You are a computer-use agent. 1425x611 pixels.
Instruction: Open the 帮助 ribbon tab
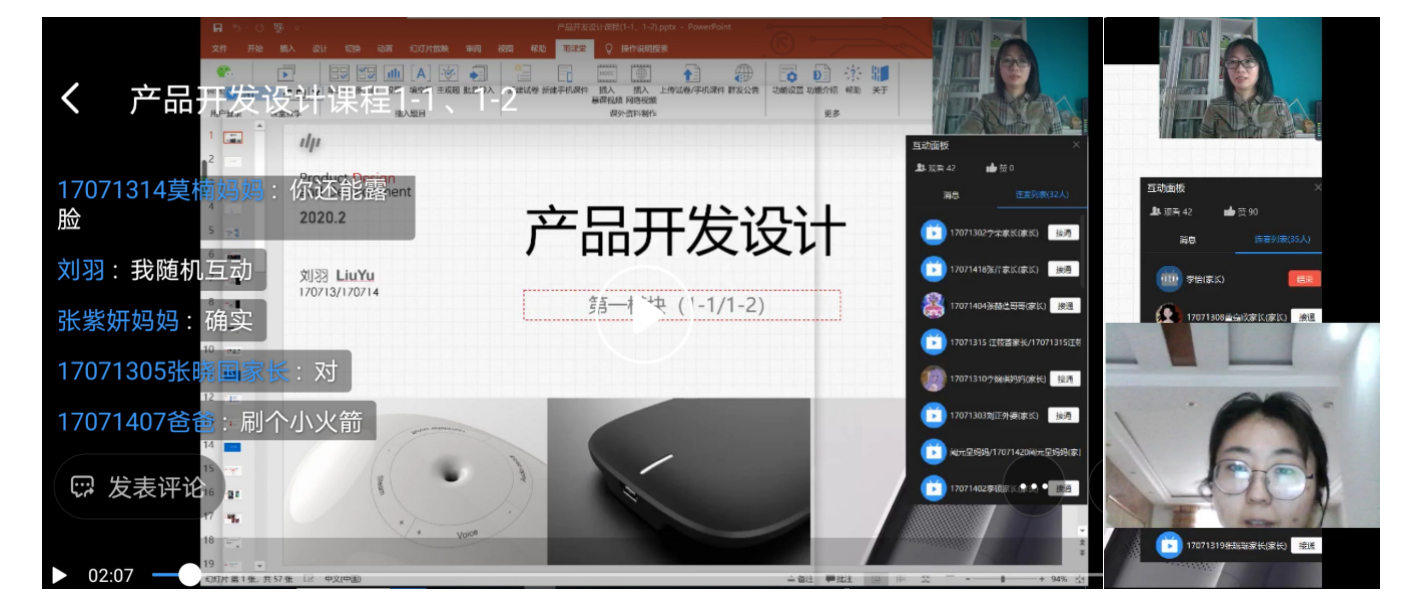(538, 48)
